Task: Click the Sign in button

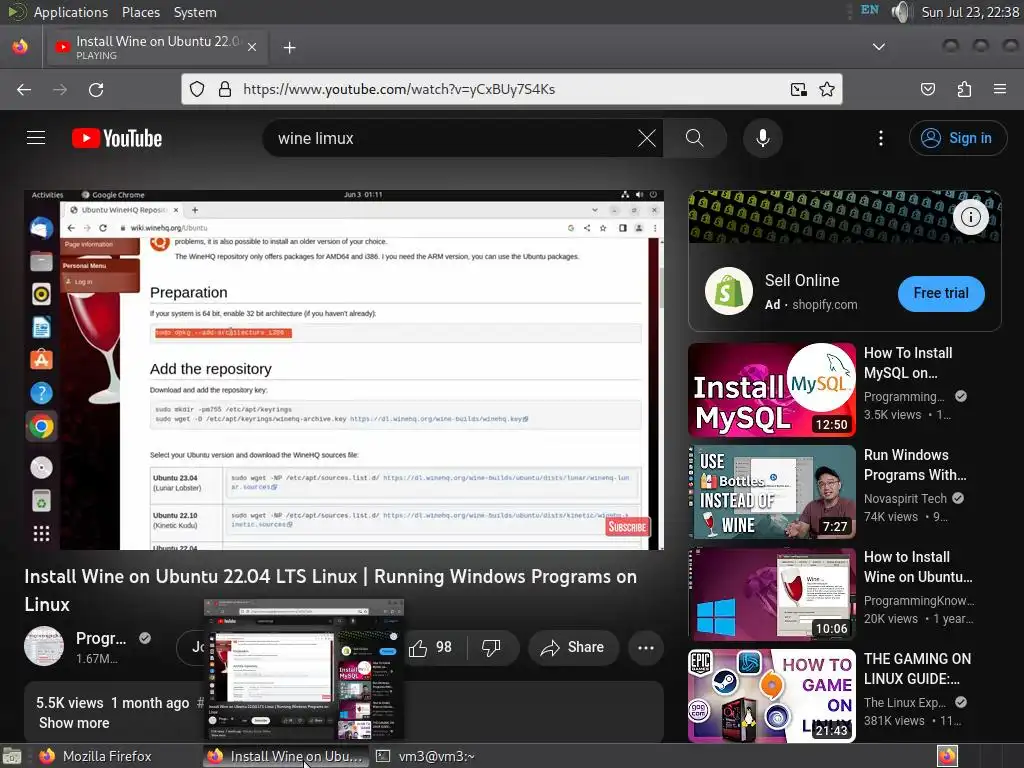Action: click(x=957, y=138)
